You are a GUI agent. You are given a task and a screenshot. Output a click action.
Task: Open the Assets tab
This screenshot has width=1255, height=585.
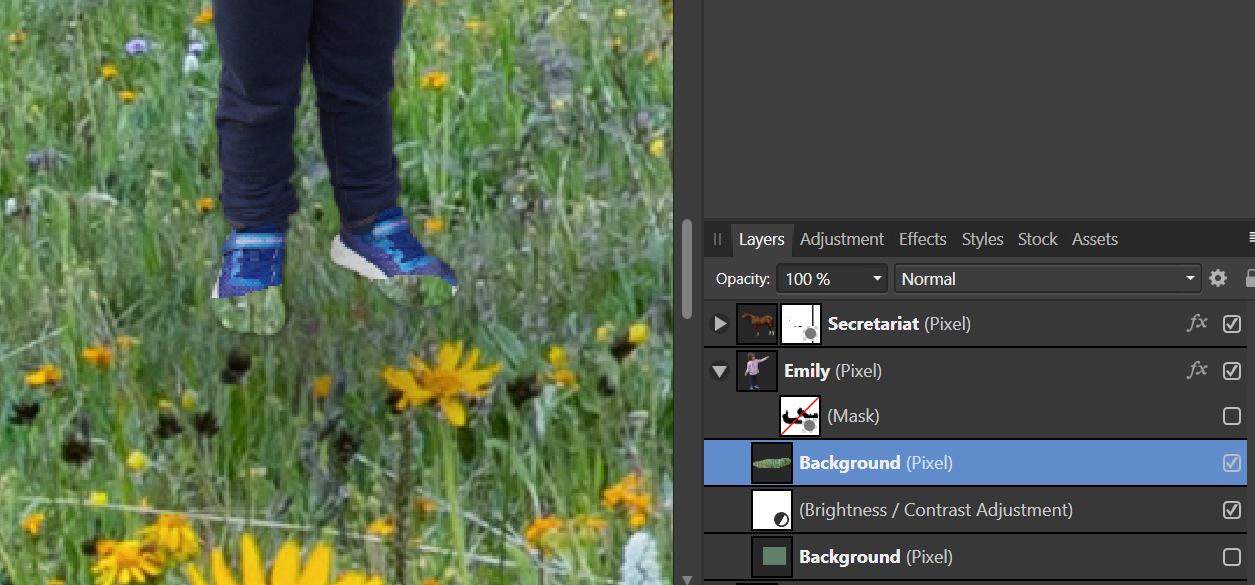pyautogui.click(x=1095, y=239)
